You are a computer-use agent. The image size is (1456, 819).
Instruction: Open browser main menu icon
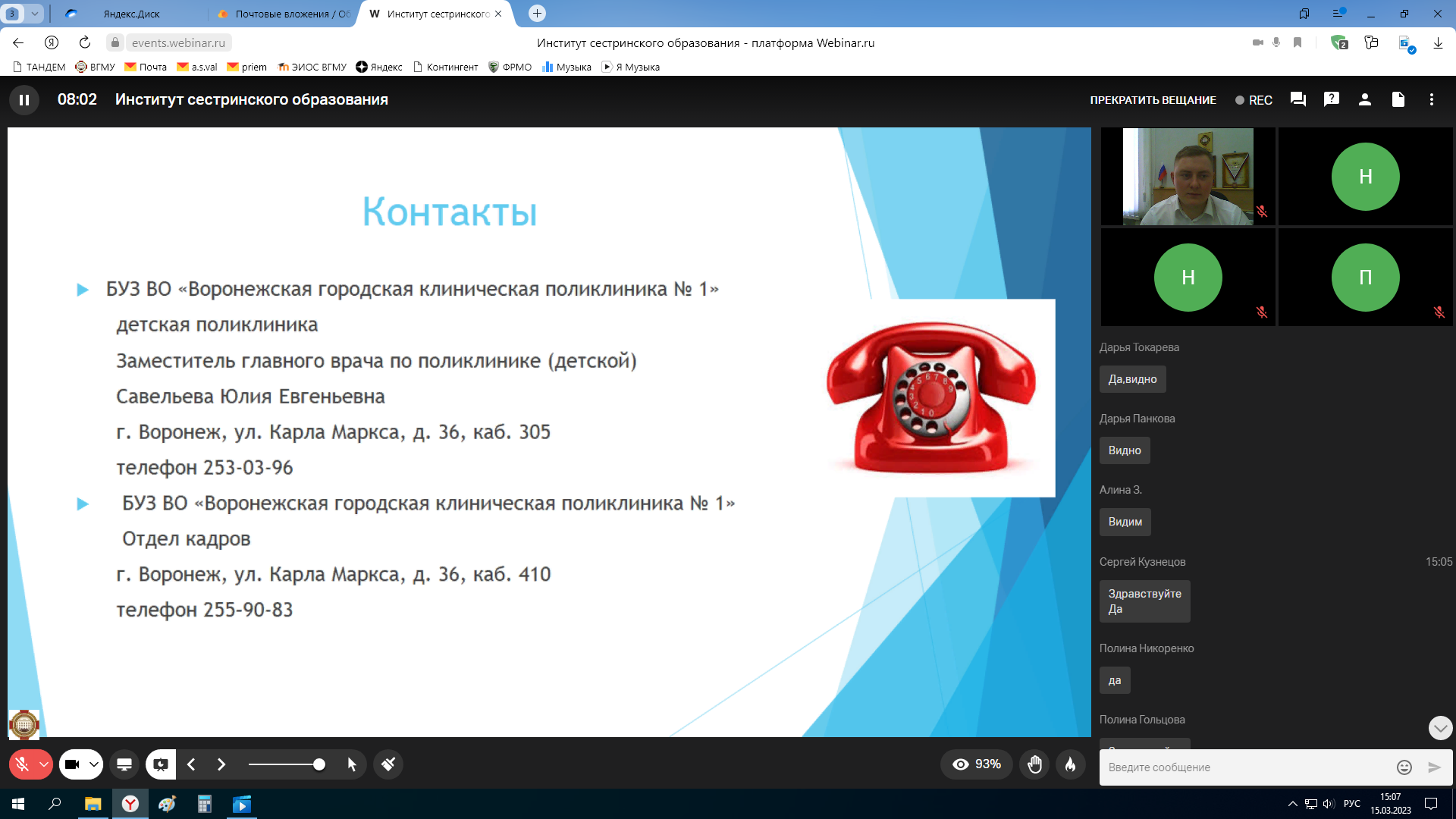click(1338, 14)
